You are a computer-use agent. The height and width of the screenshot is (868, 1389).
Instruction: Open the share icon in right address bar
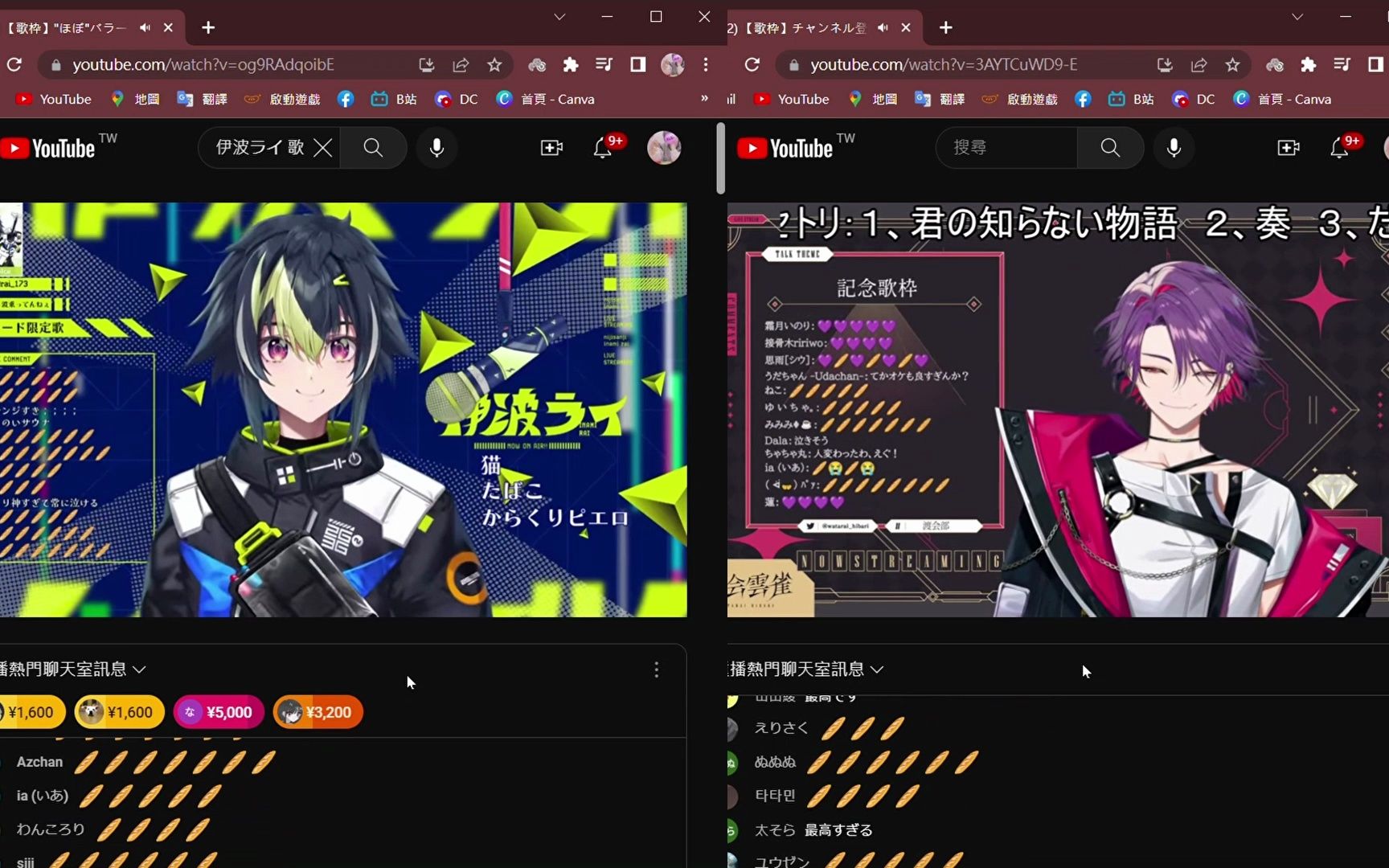(x=1198, y=64)
